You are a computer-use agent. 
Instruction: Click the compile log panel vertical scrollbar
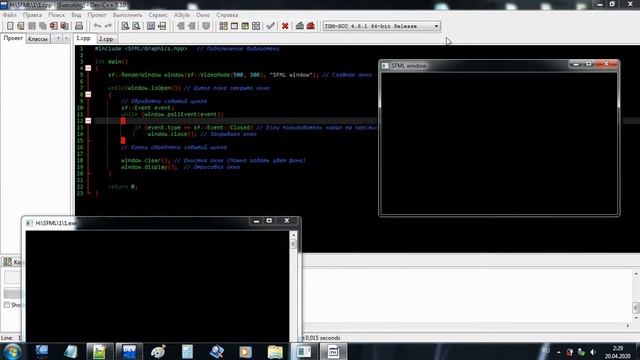tap(636, 296)
